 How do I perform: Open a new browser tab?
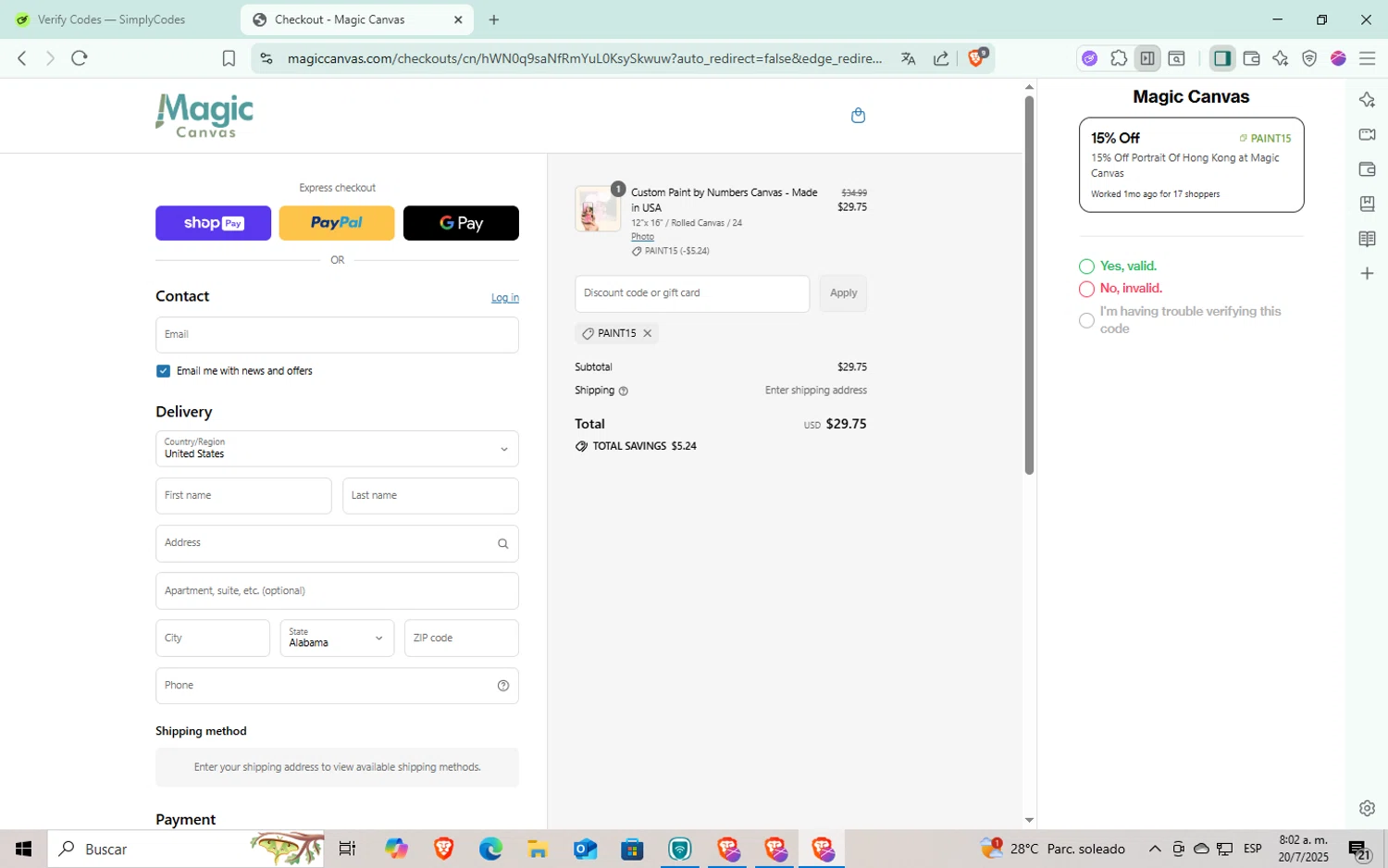pyautogui.click(x=494, y=19)
